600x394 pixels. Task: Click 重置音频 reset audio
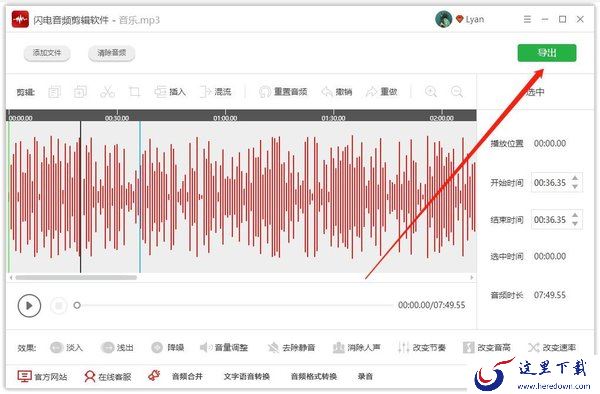[x=283, y=92]
